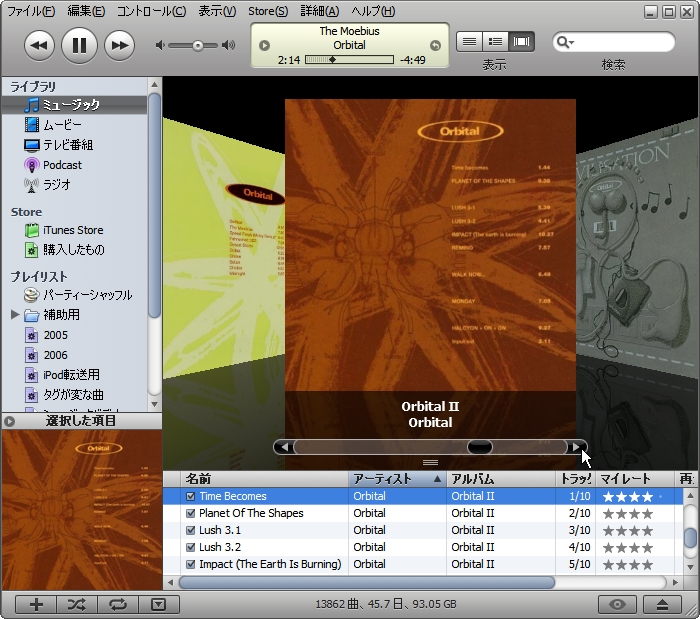Open the 編集(E) menu

(86, 11)
